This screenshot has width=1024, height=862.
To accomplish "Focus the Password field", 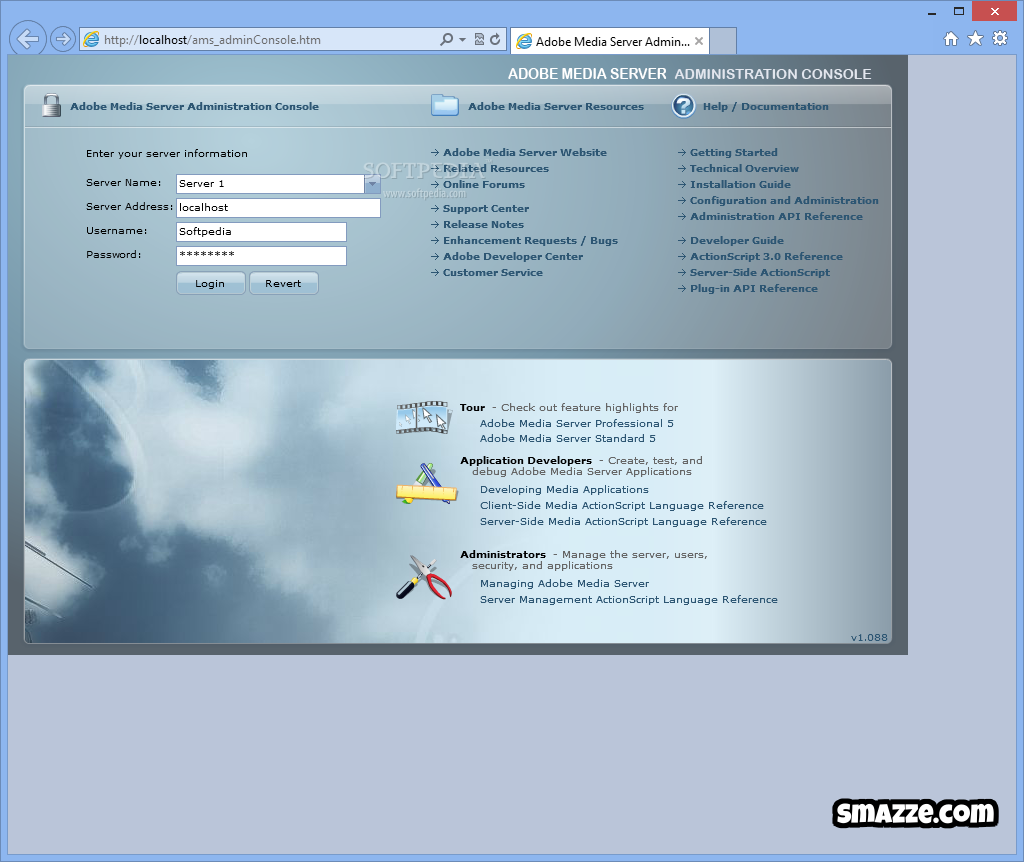I will tap(261, 256).
